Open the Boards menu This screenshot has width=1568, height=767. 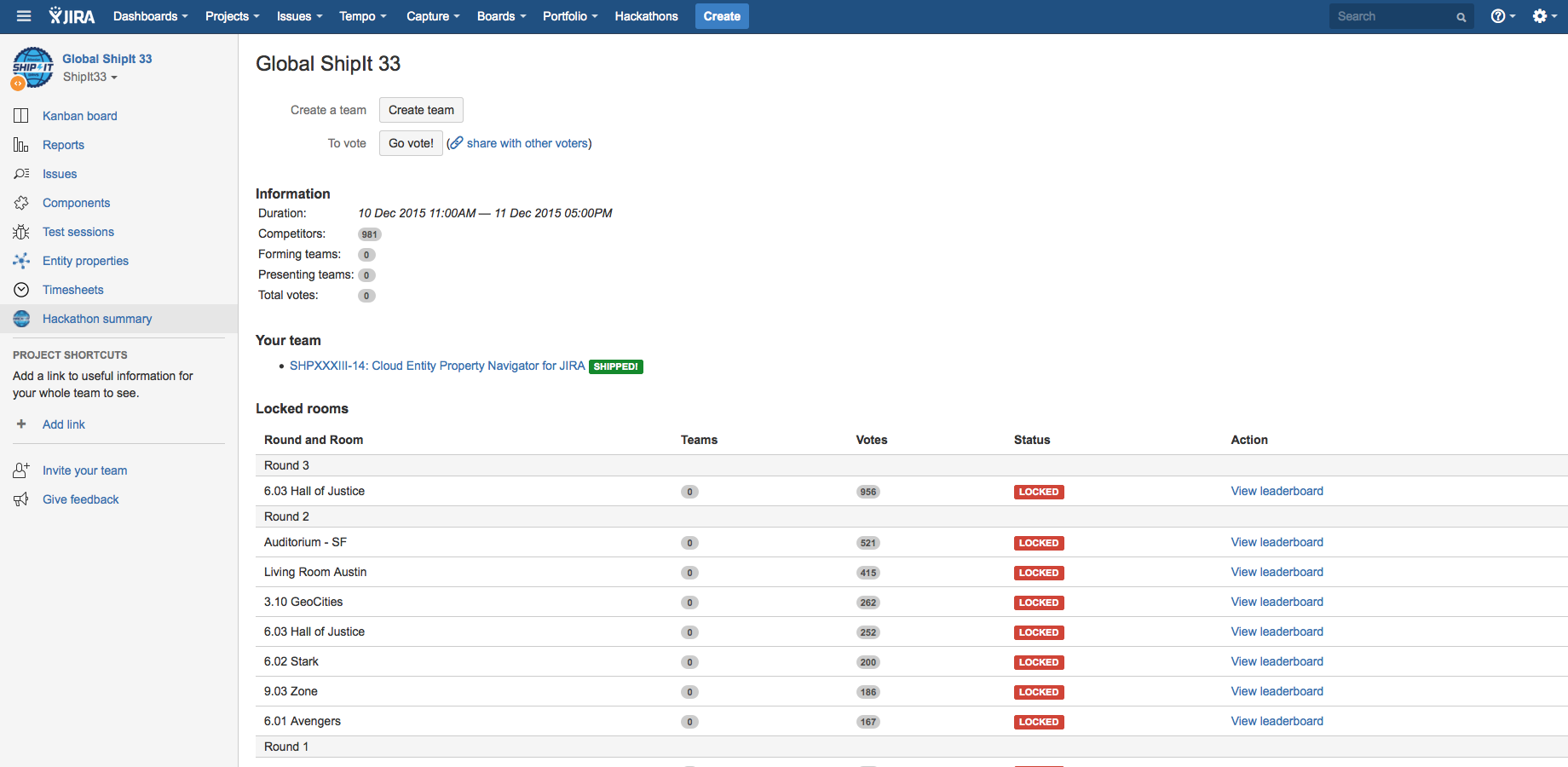click(501, 16)
